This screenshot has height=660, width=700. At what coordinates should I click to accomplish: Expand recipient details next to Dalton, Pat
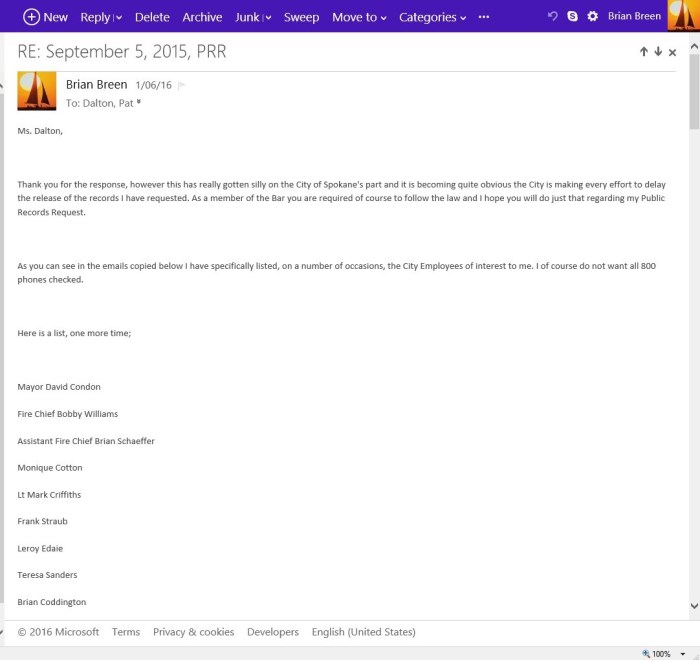[139, 102]
